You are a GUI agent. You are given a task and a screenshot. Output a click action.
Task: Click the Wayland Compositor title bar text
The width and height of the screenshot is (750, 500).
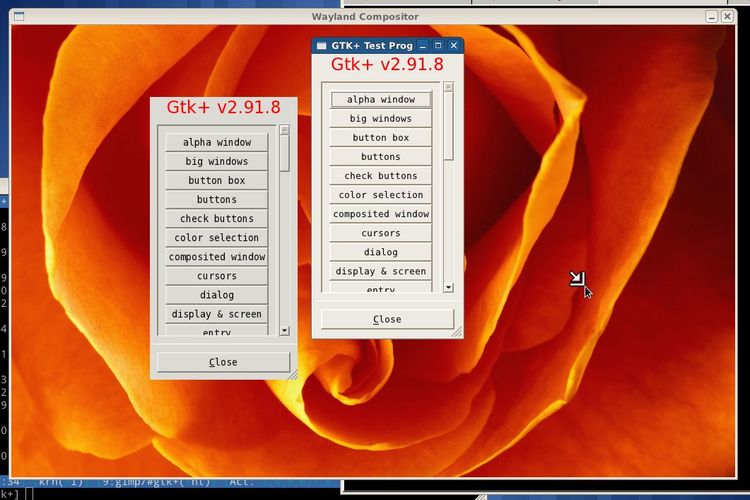click(x=365, y=17)
